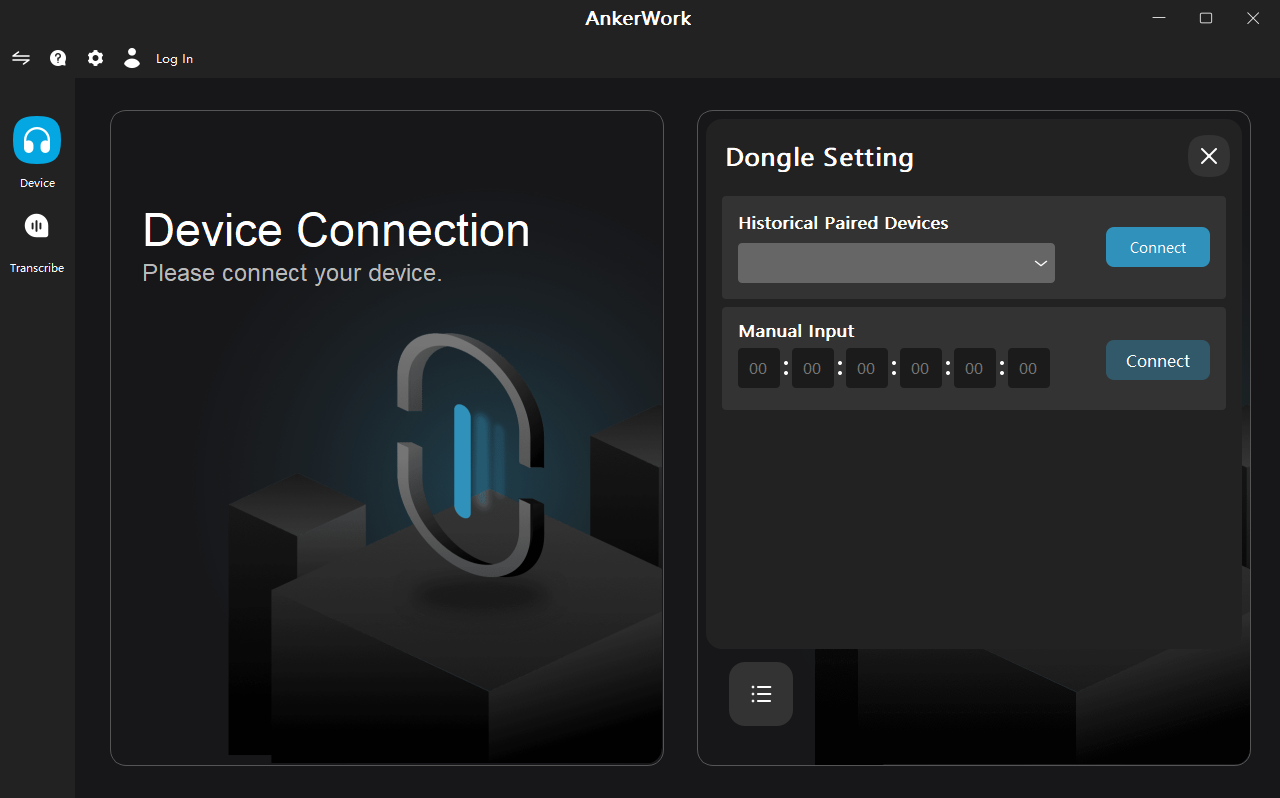Screen dimensions: 1280x798
Task: Click the Dongle Setting heading
Action: click(x=819, y=157)
